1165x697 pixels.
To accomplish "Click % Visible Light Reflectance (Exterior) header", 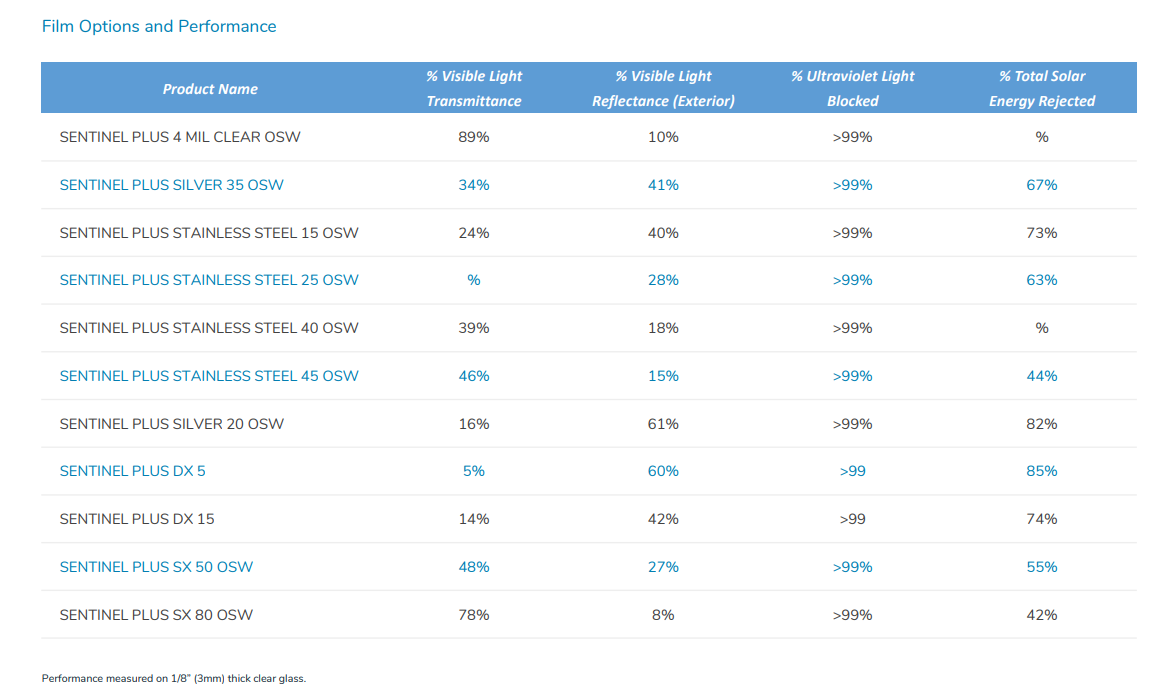I will 663,88.
